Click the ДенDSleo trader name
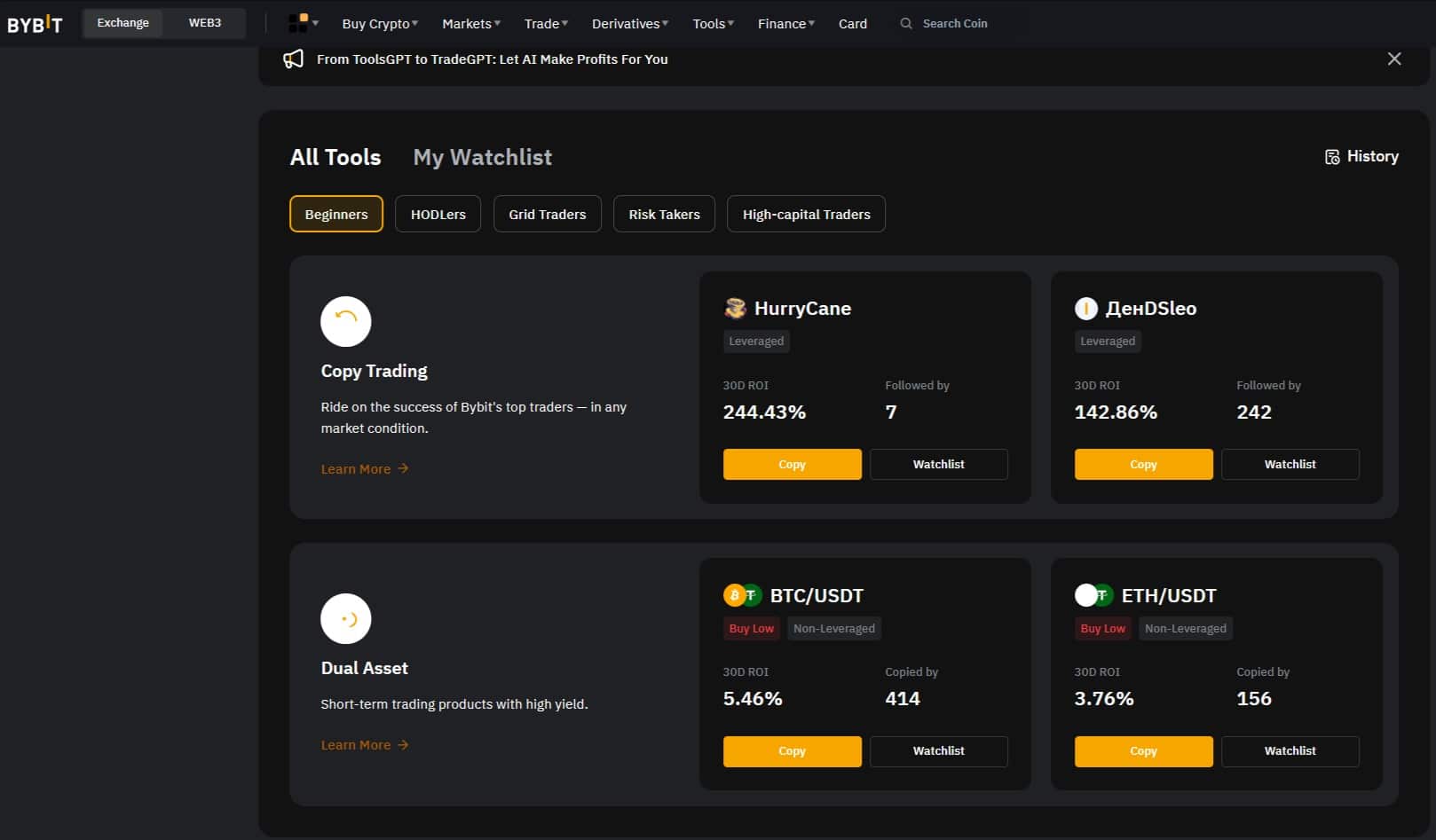1436x840 pixels. click(x=1151, y=308)
